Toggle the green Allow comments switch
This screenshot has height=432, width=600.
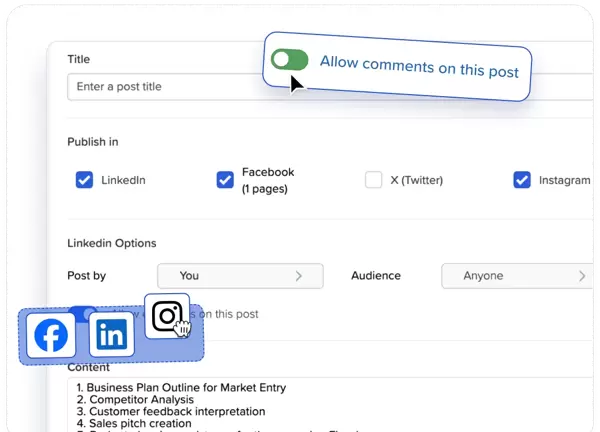pos(290,60)
